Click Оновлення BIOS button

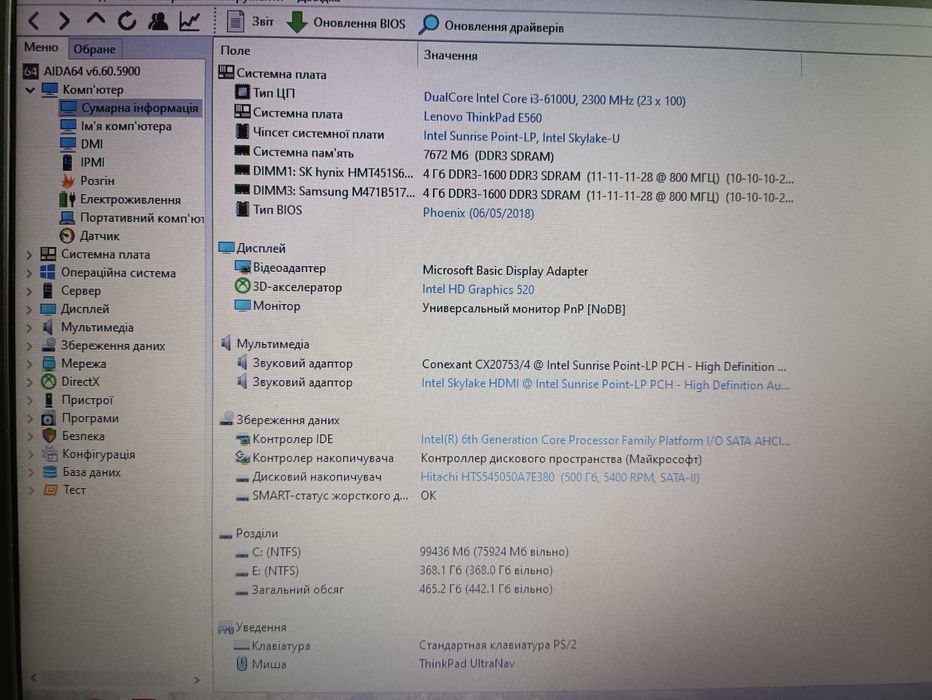pyautogui.click(x=346, y=23)
